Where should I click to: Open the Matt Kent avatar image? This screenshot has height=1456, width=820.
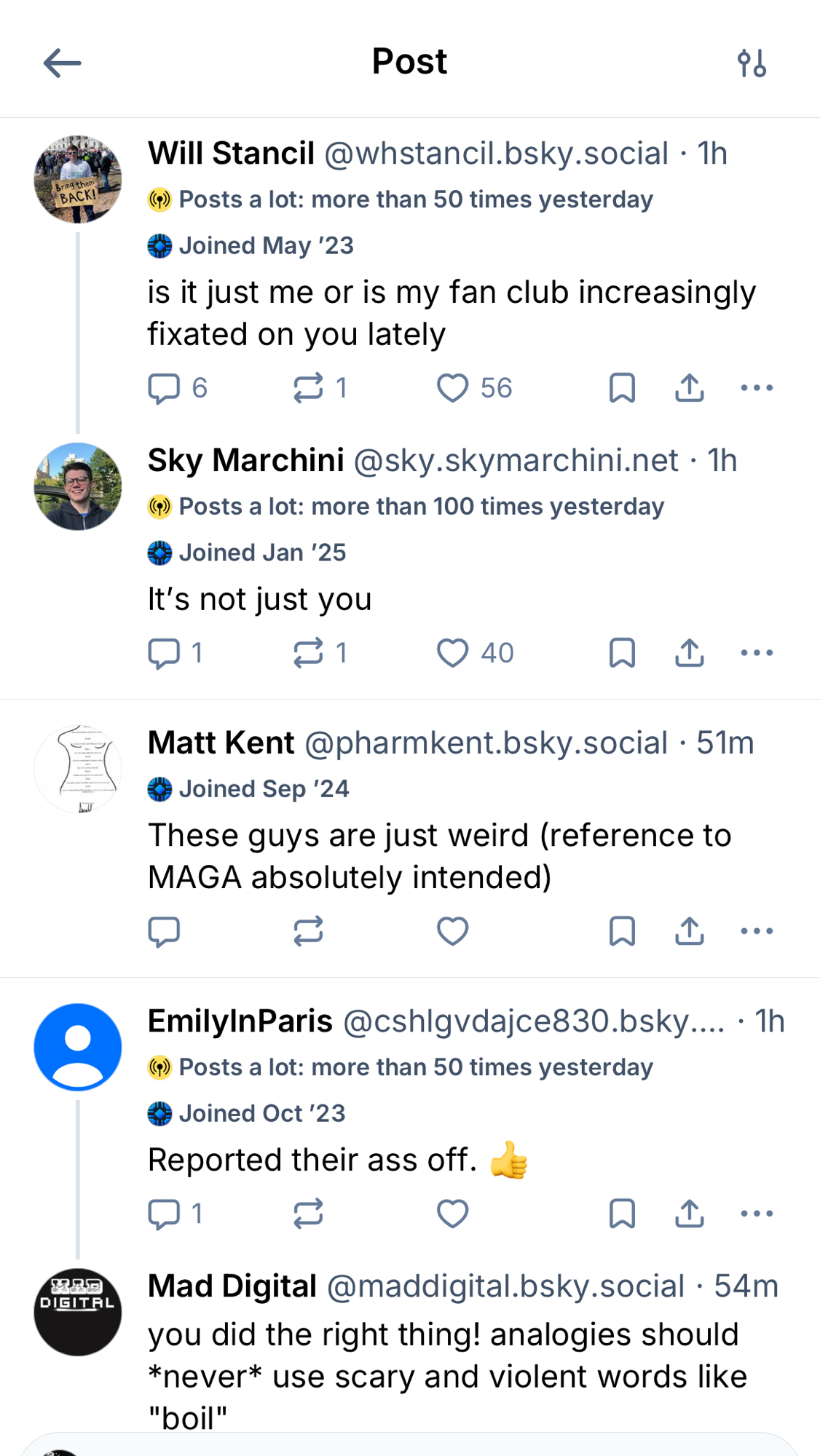tap(78, 769)
